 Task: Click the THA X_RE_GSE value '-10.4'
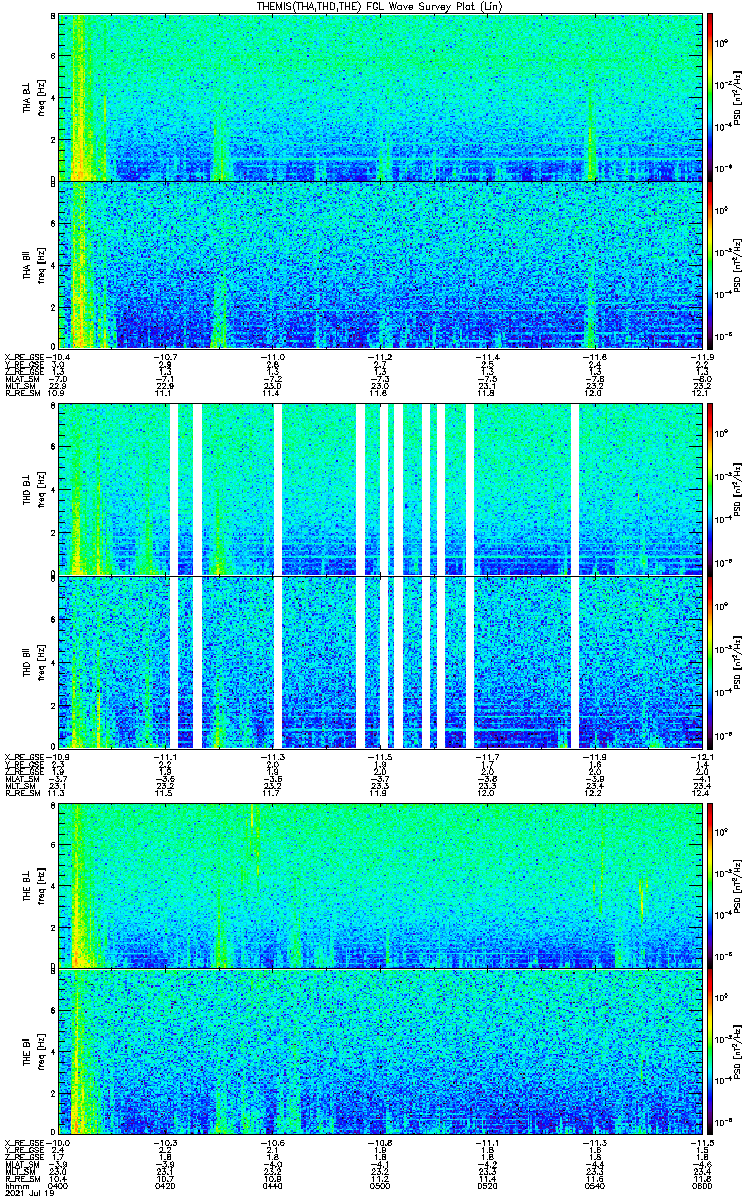point(58,357)
